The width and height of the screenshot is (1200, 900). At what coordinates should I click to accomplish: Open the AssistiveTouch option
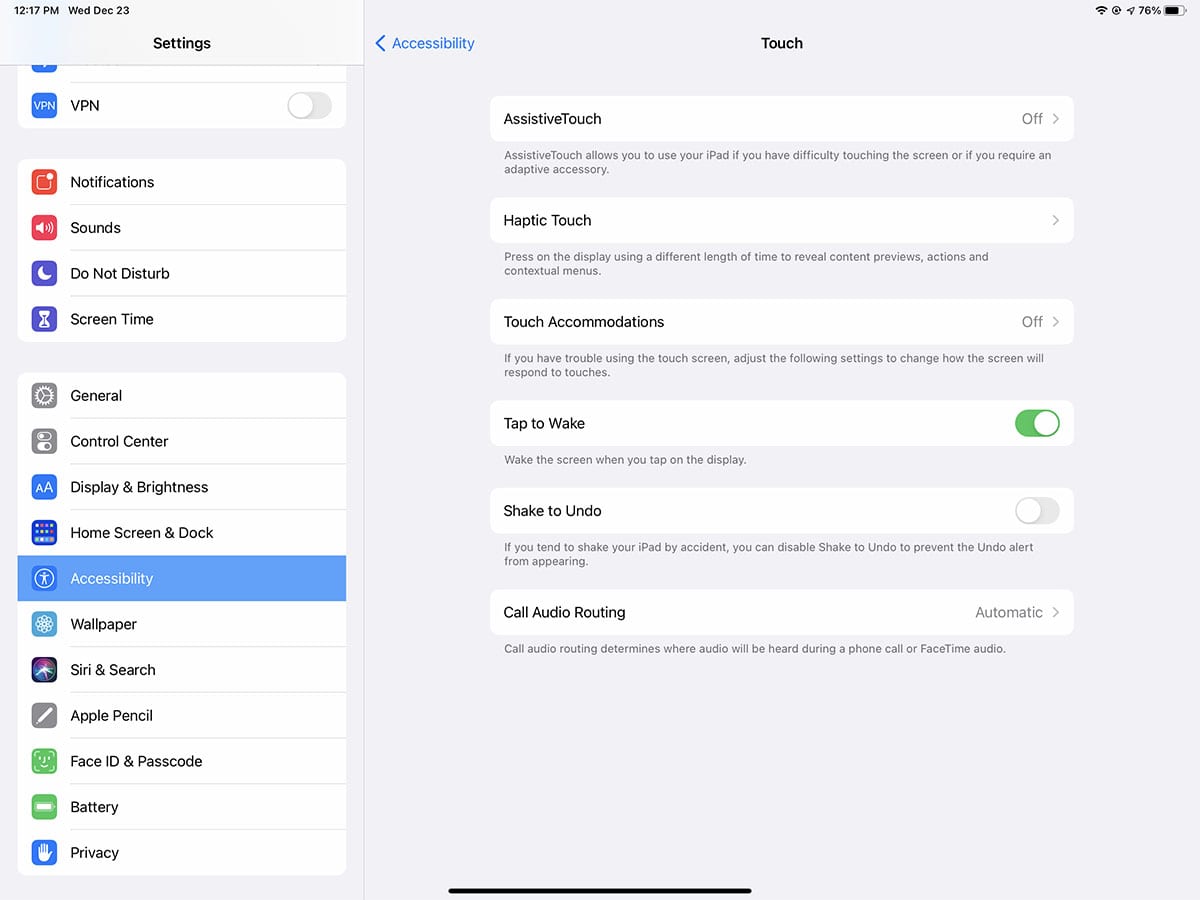(x=782, y=119)
